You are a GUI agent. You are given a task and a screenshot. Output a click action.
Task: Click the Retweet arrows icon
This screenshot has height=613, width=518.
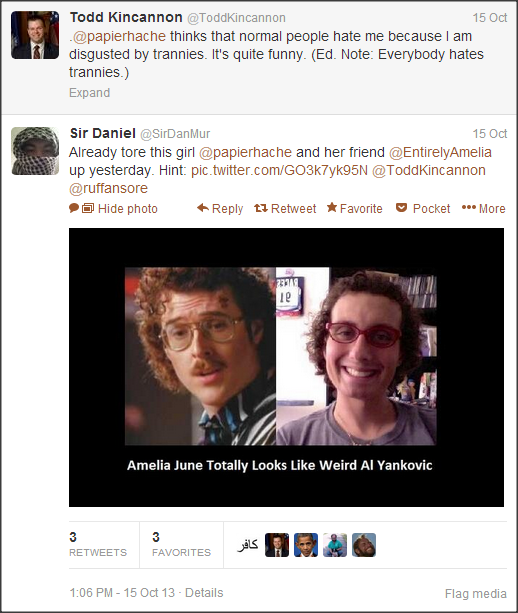[x=260, y=208]
